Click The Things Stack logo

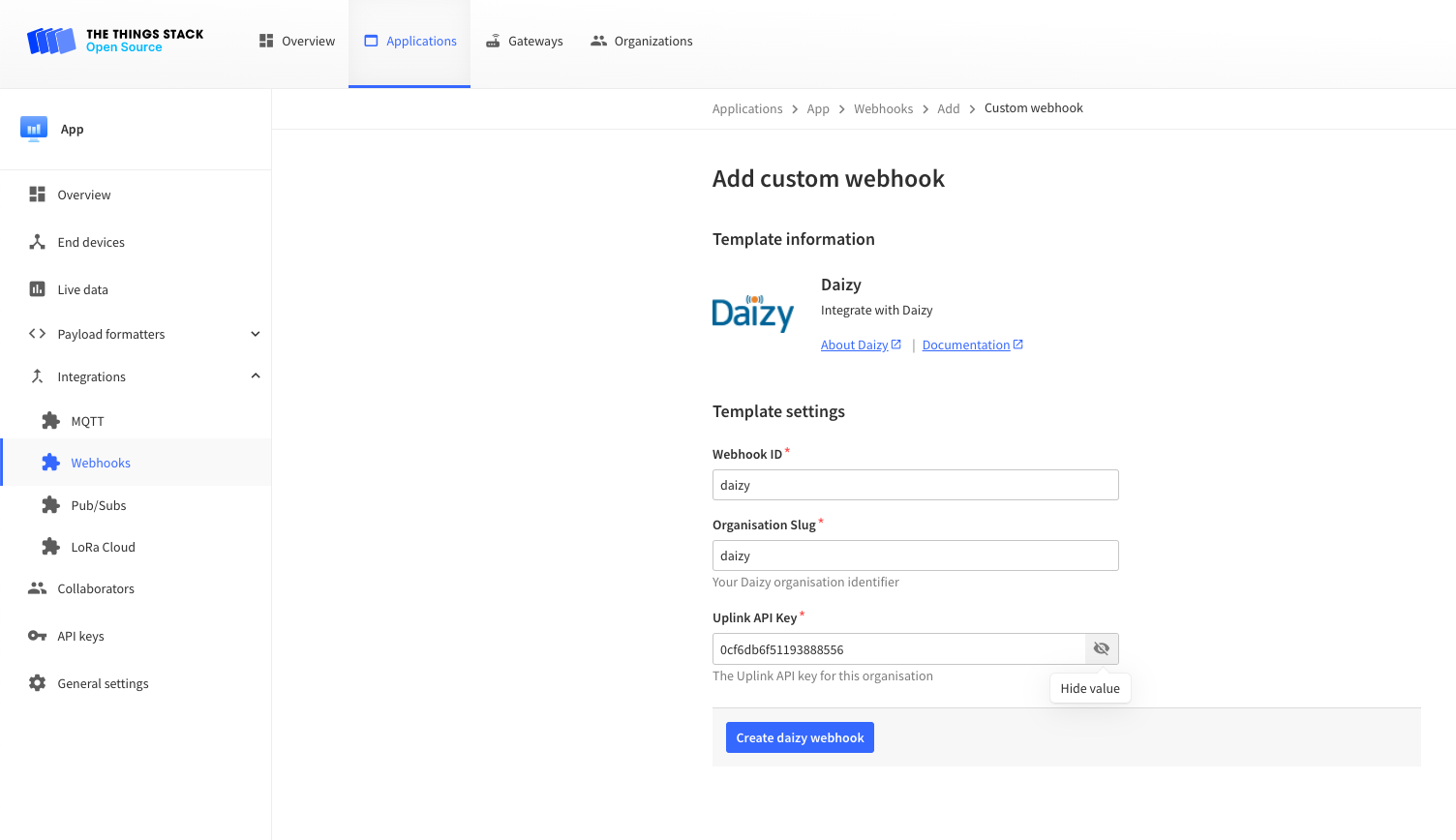[x=113, y=41]
